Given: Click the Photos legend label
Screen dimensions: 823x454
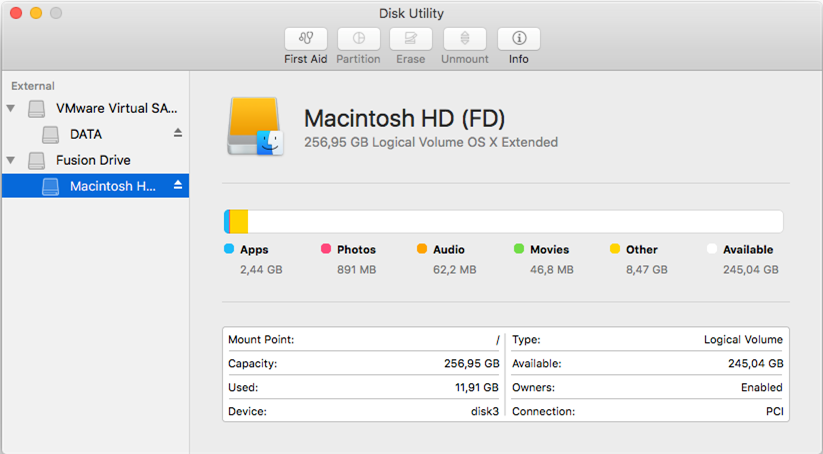Looking at the screenshot, I should tap(356, 250).
